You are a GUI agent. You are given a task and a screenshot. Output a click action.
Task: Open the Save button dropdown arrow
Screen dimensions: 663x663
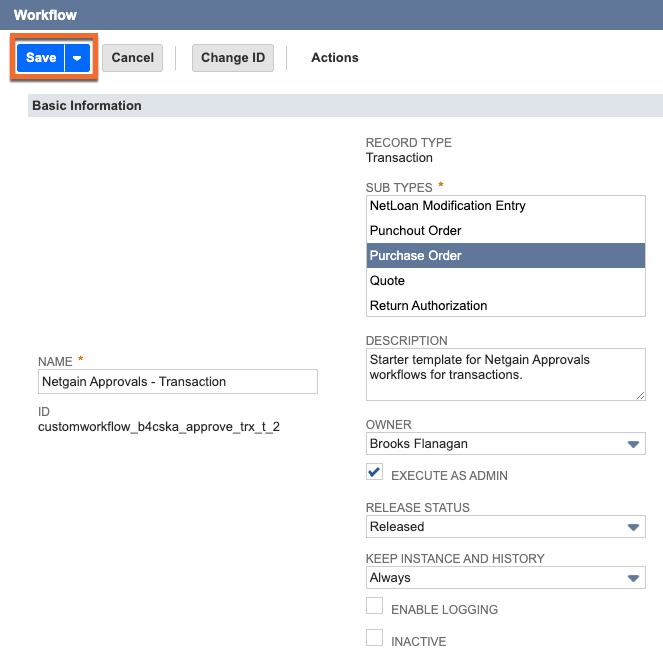coord(78,58)
